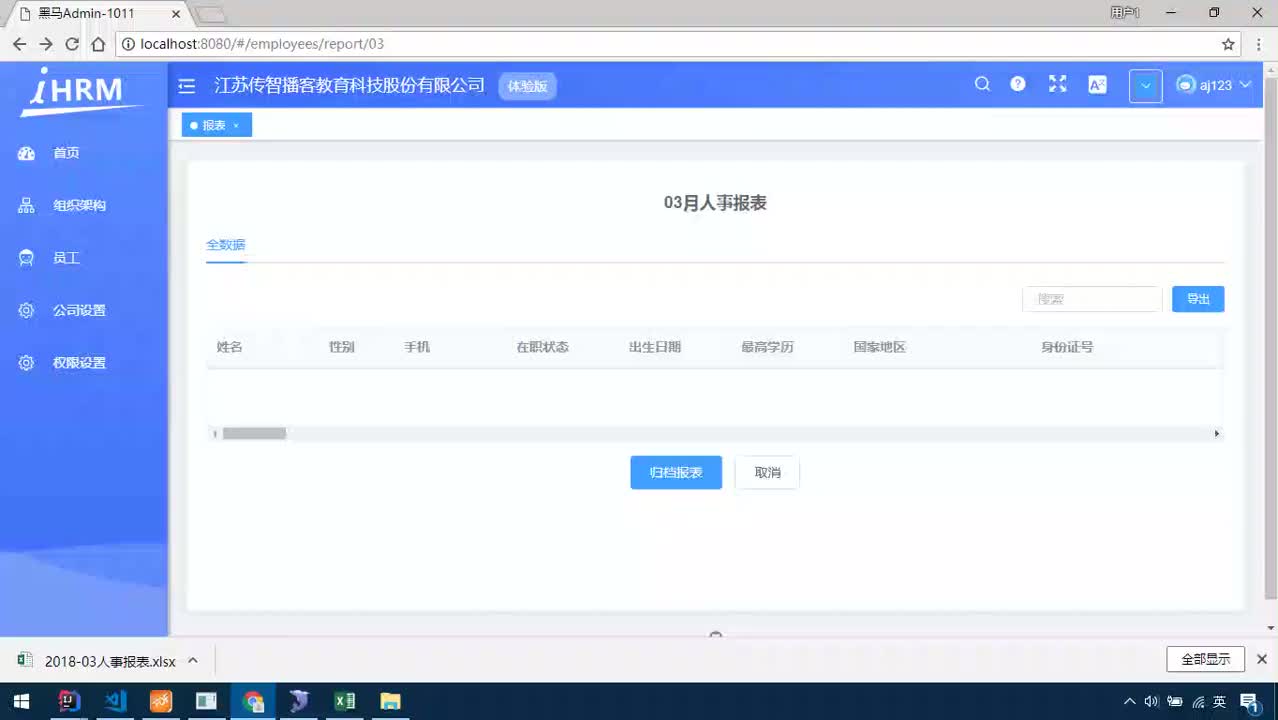The height and width of the screenshot is (720, 1278).
Task: Show hidden system tray icons
Action: (x=1129, y=701)
